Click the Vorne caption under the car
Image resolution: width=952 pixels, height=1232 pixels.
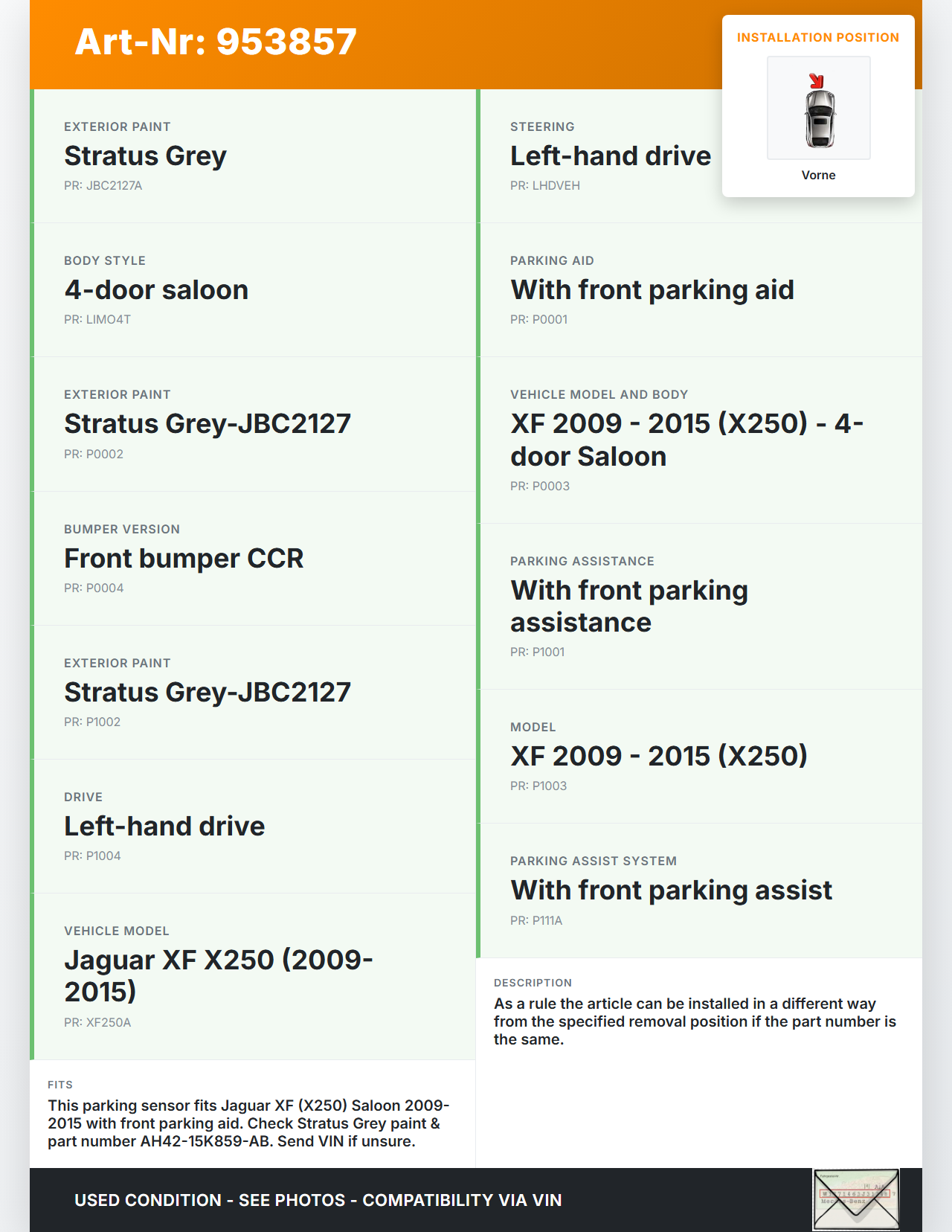(x=818, y=175)
